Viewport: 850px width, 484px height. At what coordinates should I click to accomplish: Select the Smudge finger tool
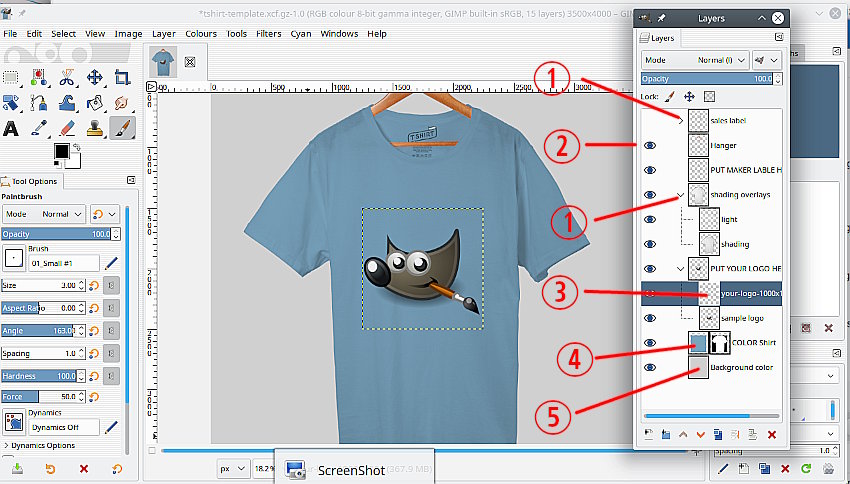[123, 103]
